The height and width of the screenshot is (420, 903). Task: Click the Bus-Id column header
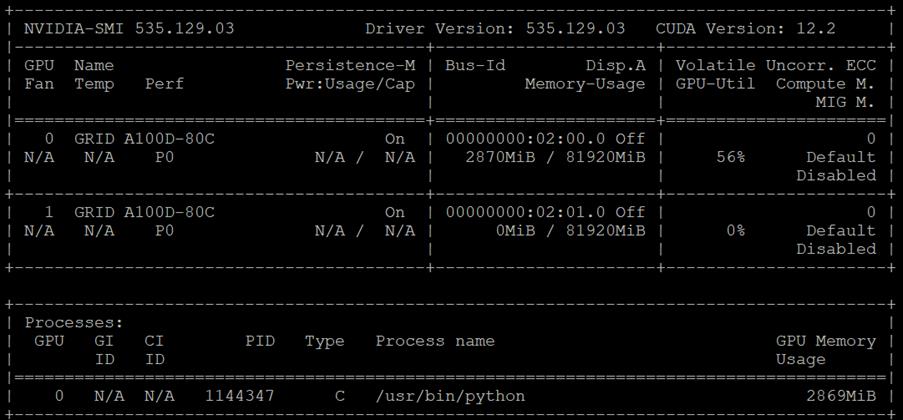[475, 65]
